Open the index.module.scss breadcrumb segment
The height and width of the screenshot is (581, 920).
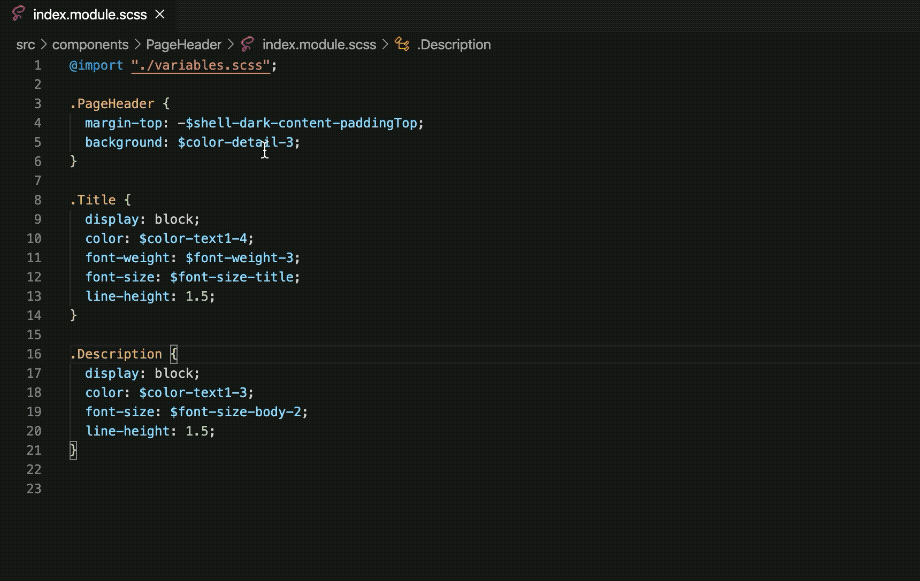(319, 45)
